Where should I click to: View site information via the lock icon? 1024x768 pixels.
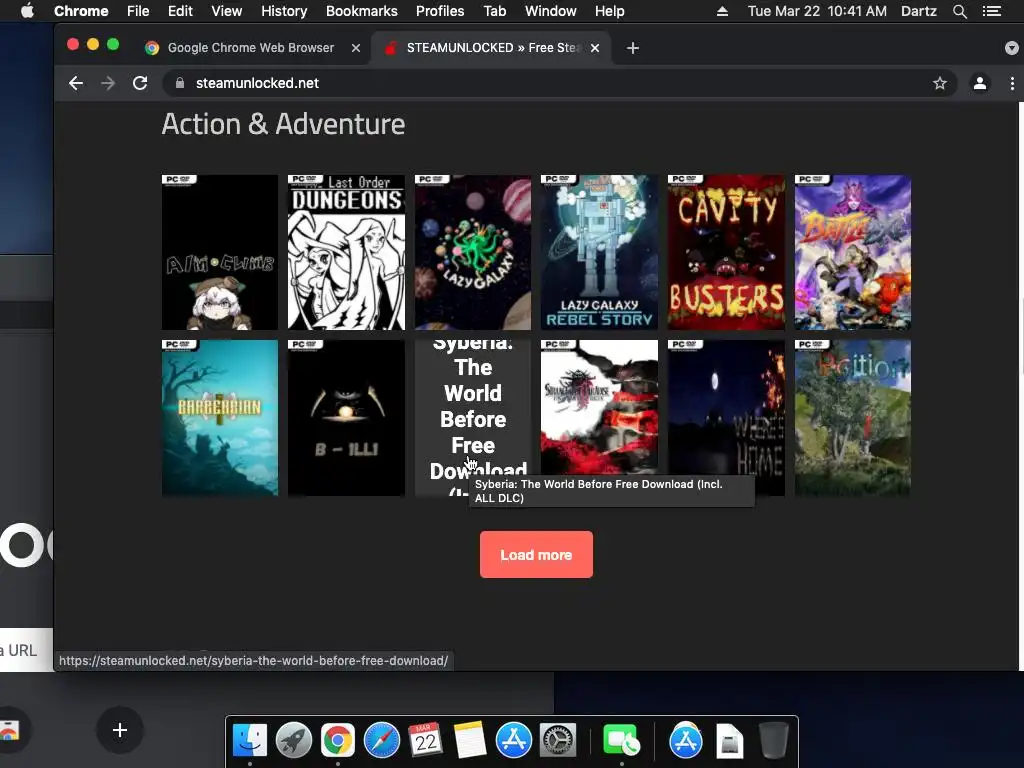(x=180, y=83)
